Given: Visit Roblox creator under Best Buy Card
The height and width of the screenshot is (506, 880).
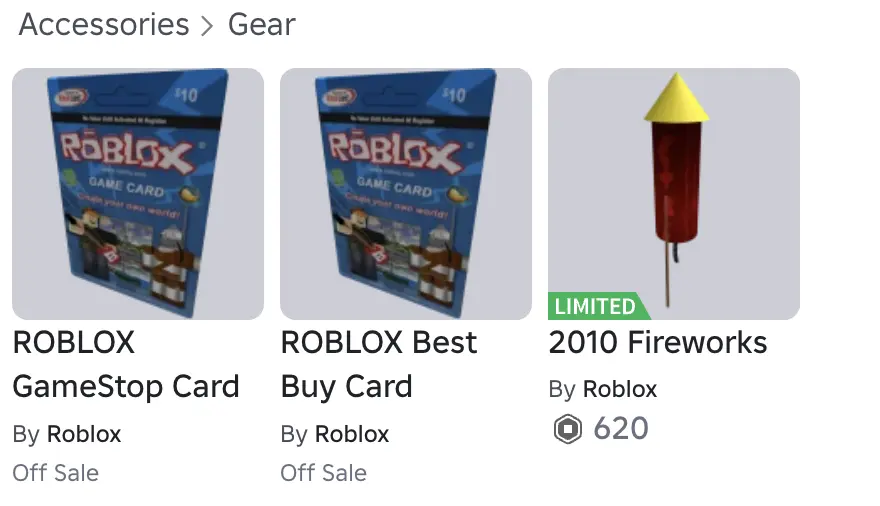Looking at the screenshot, I should 352,434.
